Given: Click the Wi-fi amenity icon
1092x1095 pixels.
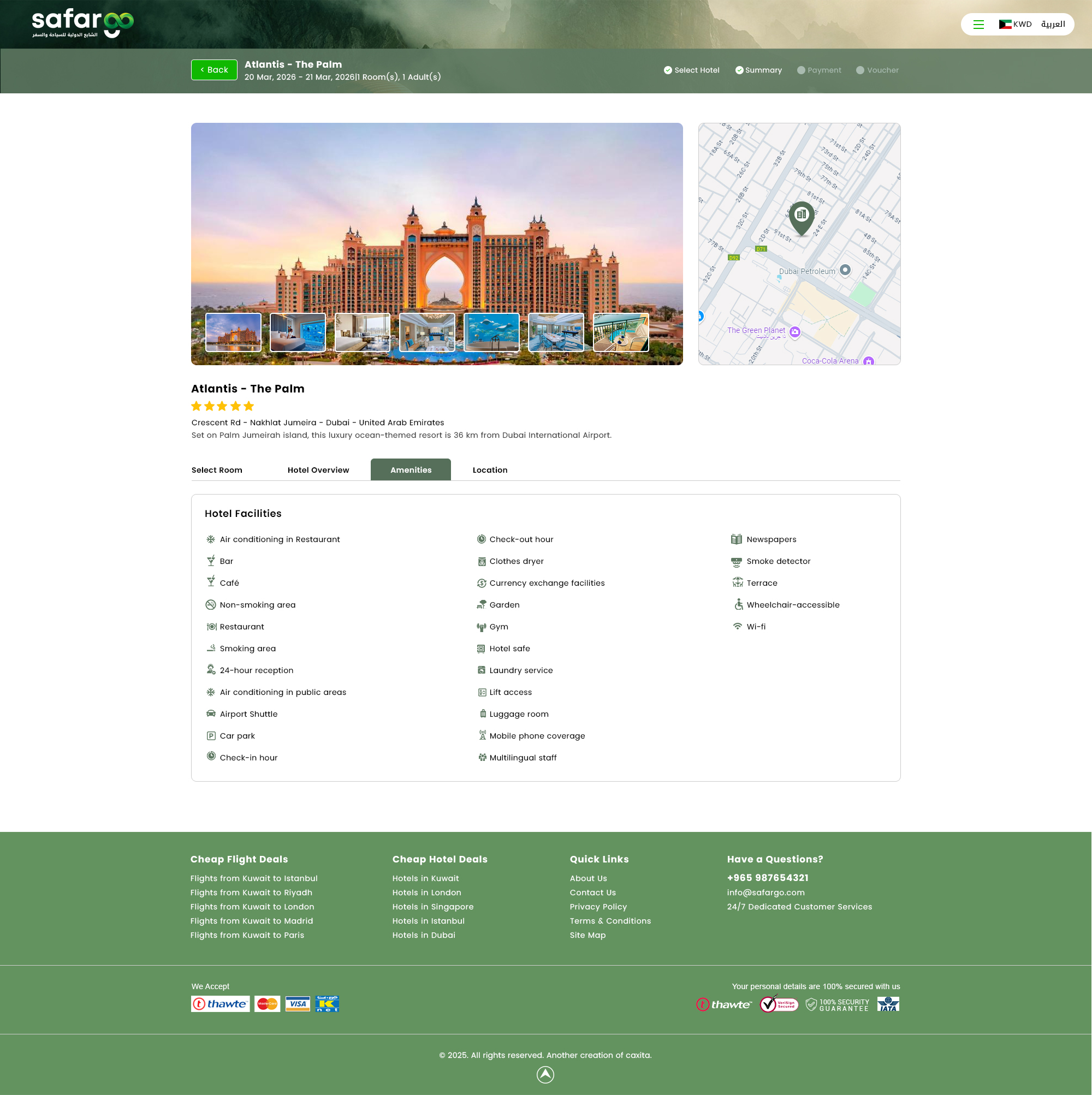Looking at the screenshot, I should click(737, 626).
